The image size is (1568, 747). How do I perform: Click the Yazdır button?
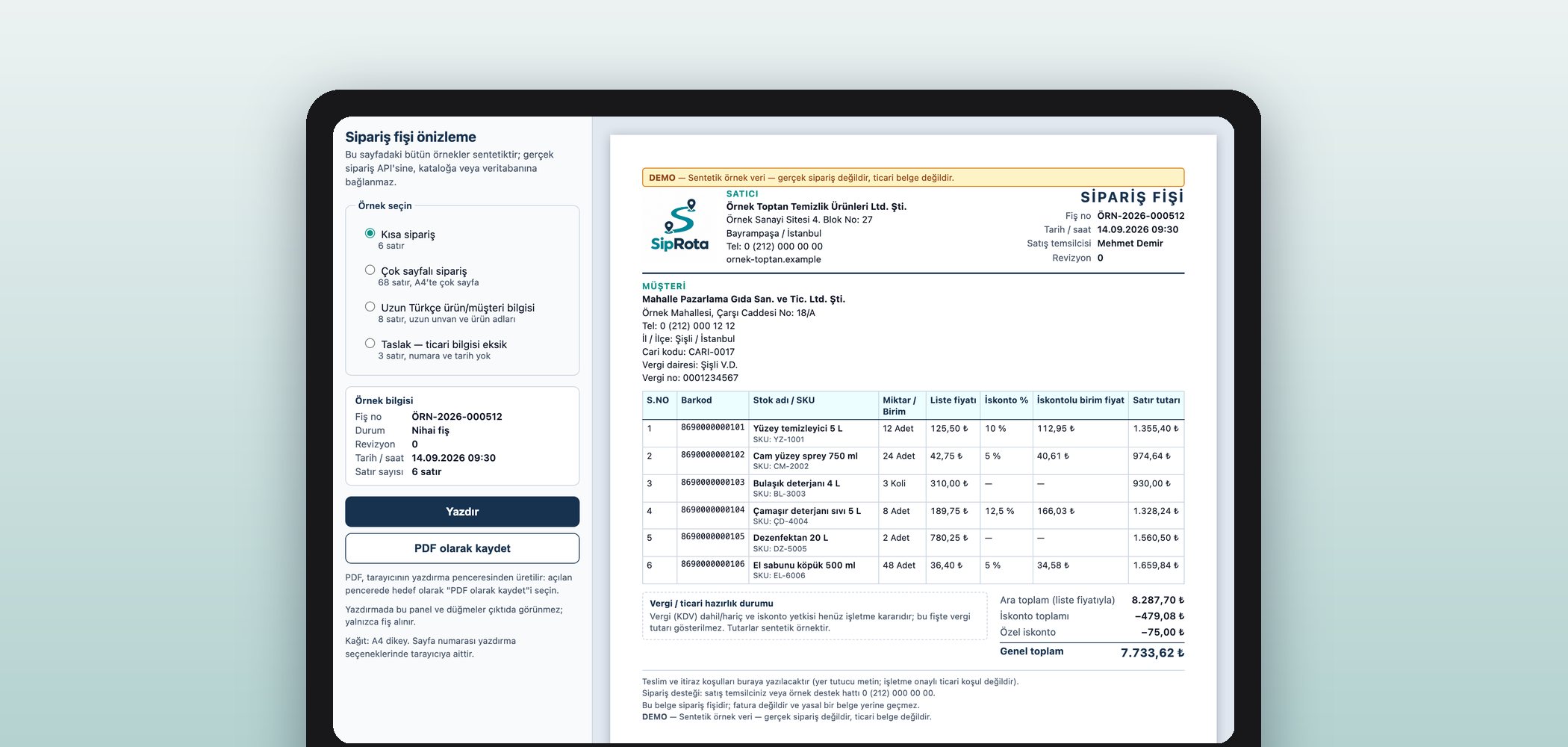(462, 512)
